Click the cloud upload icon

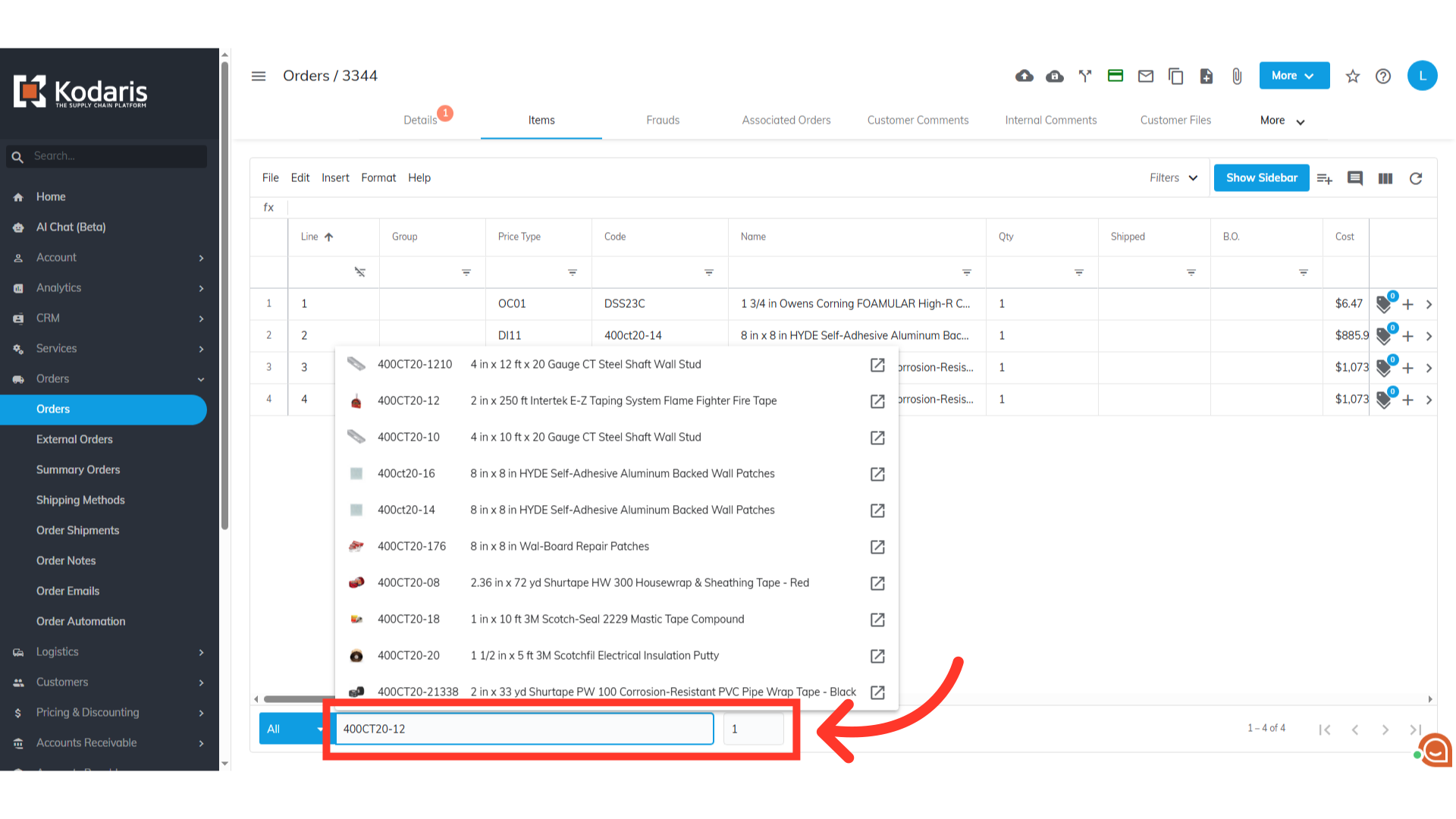point(1025,76)
